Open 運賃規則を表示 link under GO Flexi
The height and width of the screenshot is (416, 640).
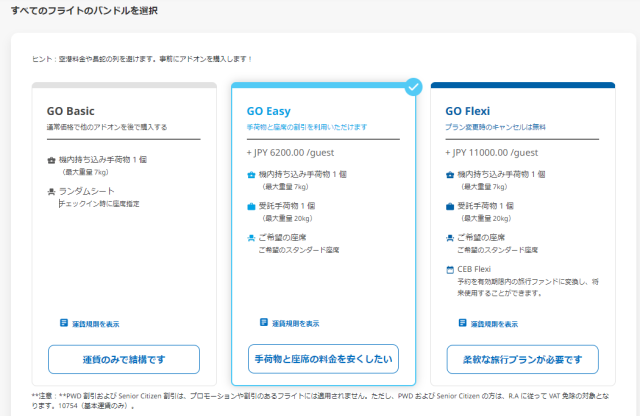[x=495, y=323]
